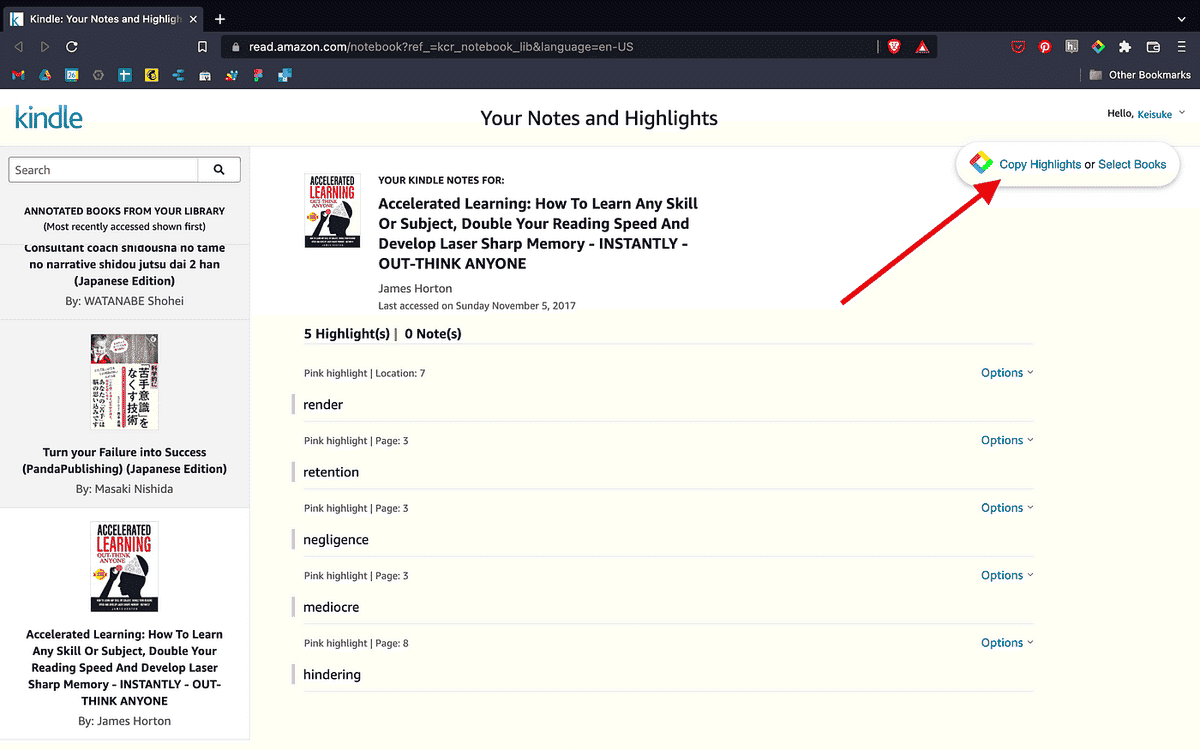Click the Accelerated Learning cover in sidebar
Viewport: 1200px width, 750px height.
tap(124, 566)
